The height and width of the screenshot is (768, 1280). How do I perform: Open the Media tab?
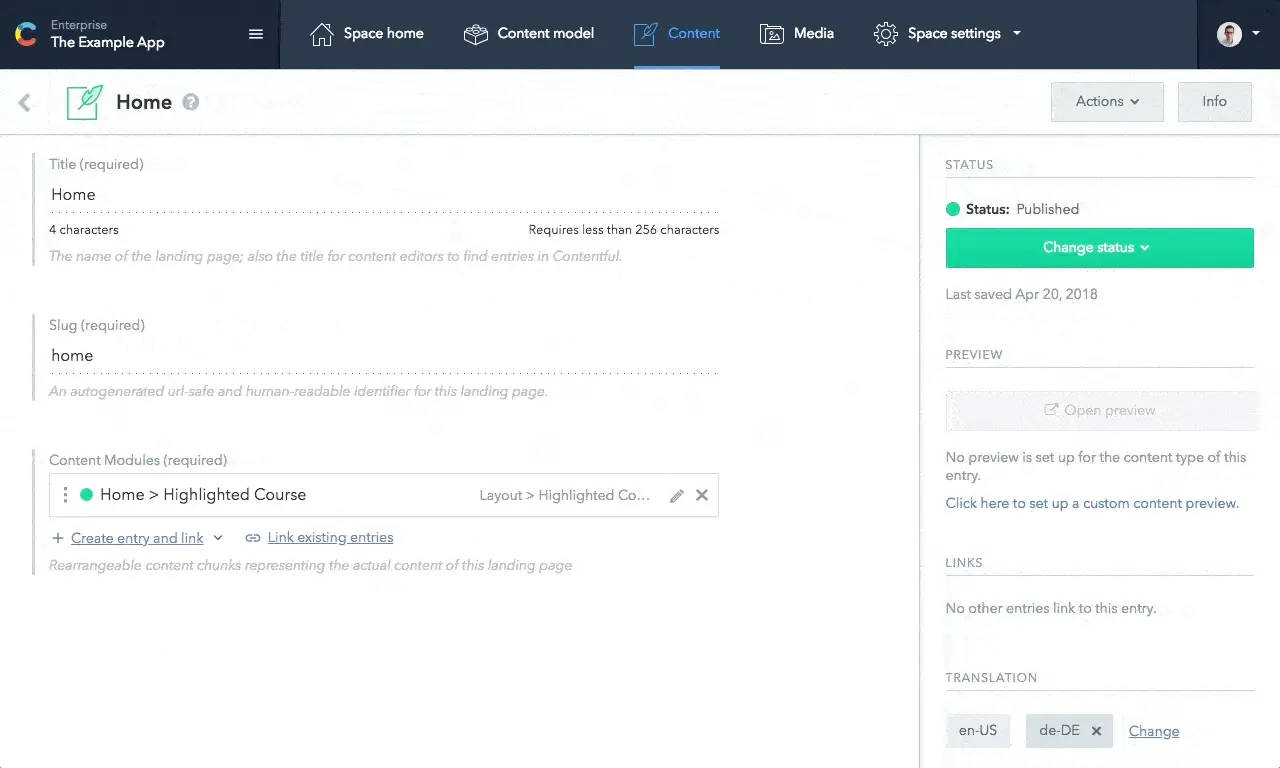(x=797, y=34)
